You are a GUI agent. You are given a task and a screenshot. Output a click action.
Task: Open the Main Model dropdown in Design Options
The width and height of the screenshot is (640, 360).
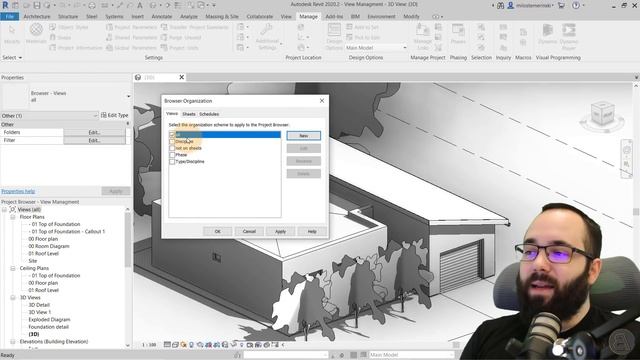tap(376, 48)
